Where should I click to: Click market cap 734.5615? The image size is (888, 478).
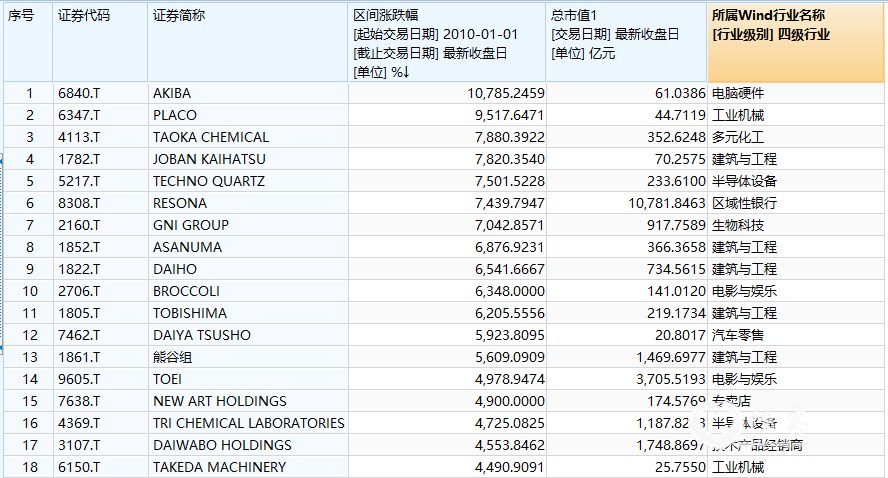[676, 270]
